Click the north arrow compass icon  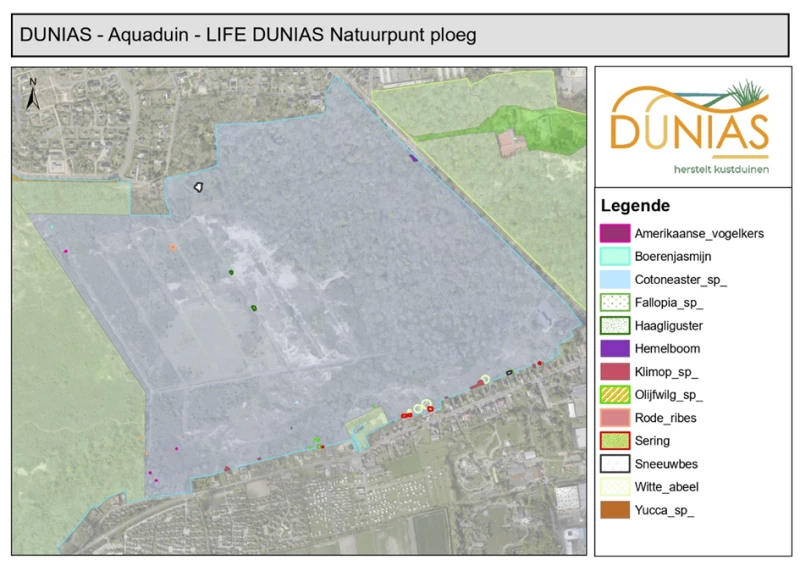[x=33, y=94]
